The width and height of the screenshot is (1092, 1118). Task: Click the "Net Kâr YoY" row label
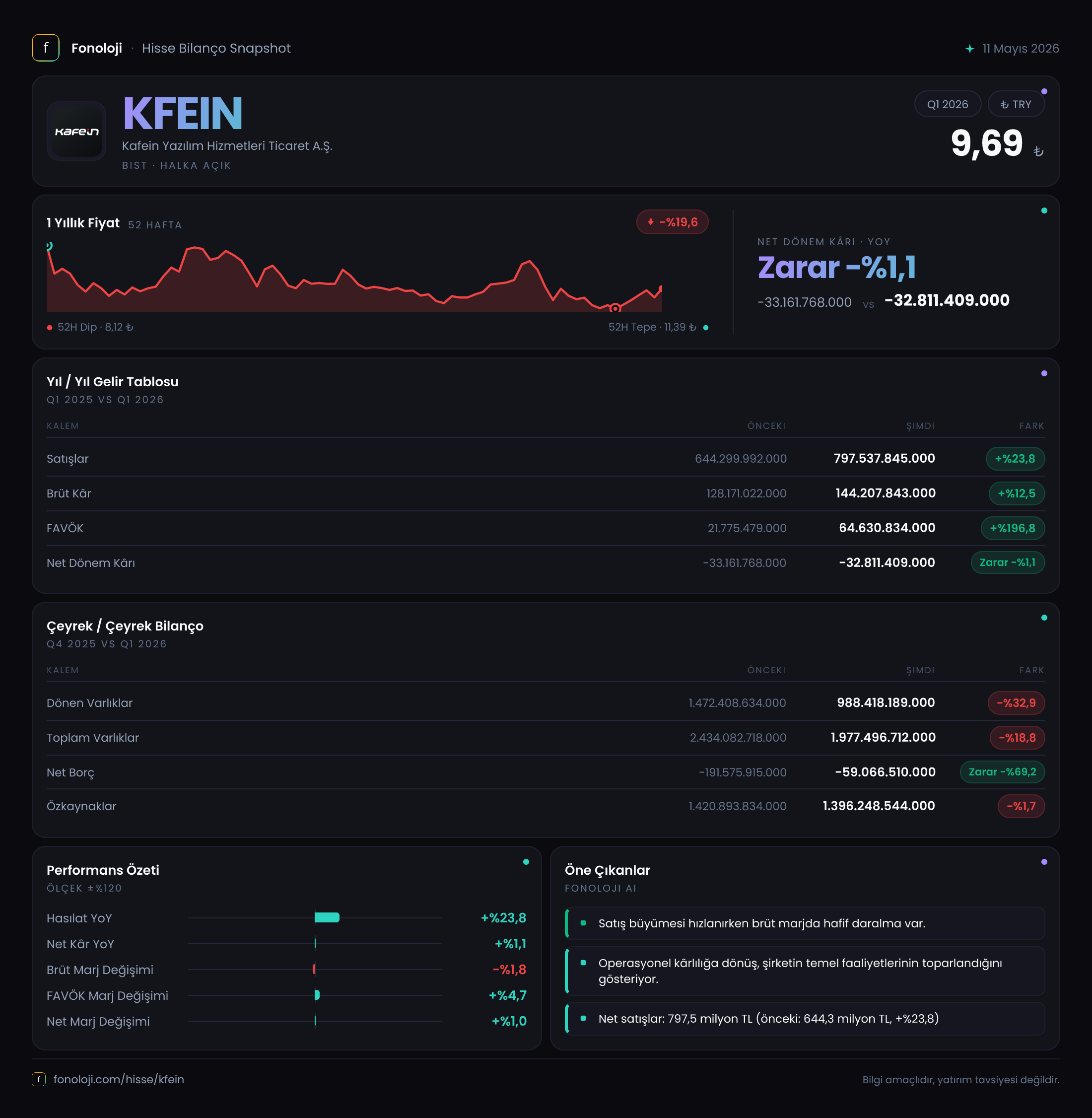[x=80, y=944]
